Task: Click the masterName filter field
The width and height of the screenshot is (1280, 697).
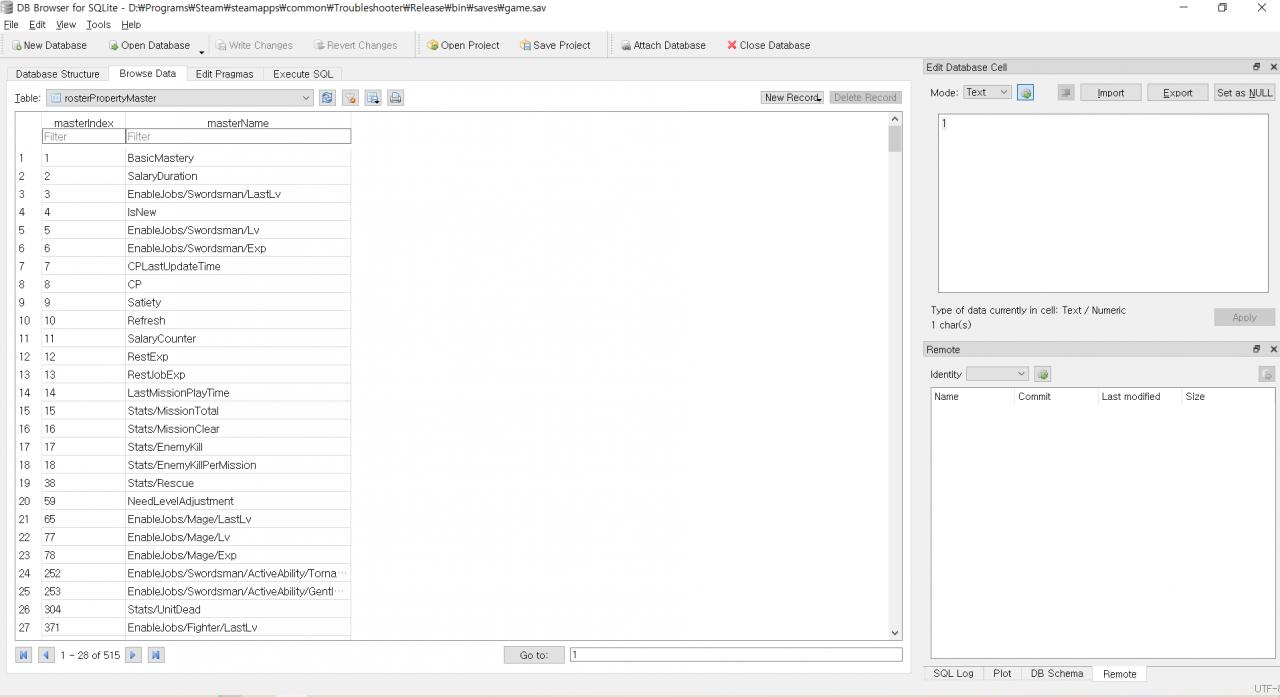Action: [238, 137]
